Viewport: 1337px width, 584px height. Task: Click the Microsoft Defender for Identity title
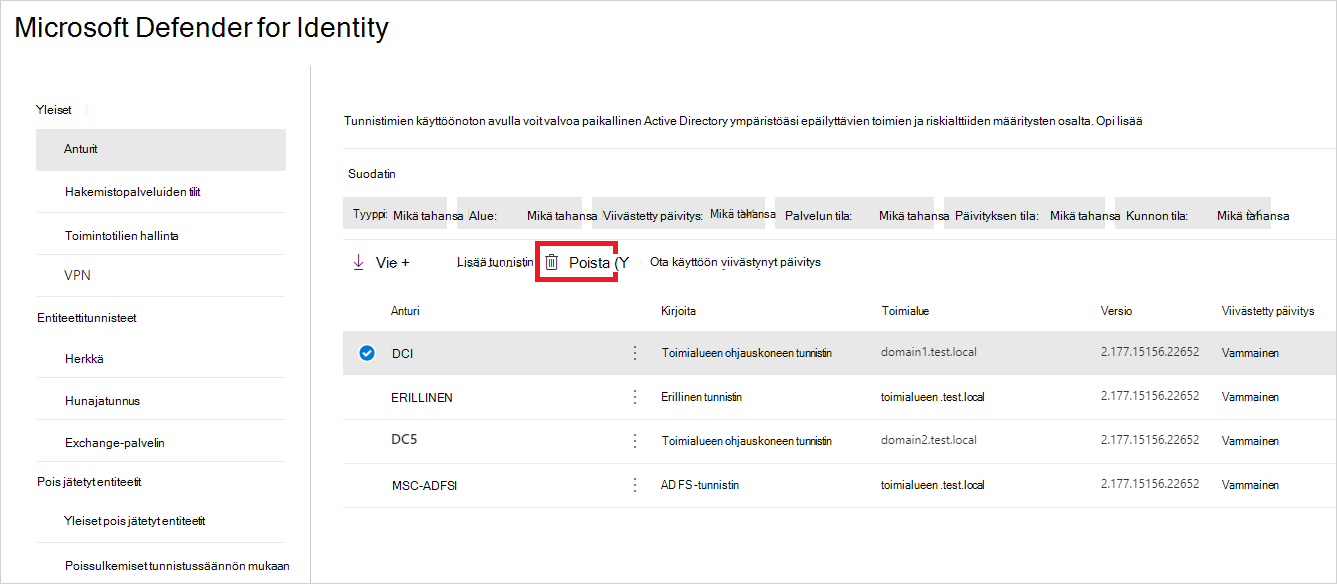pyautogui.click(x=201, y=28)
